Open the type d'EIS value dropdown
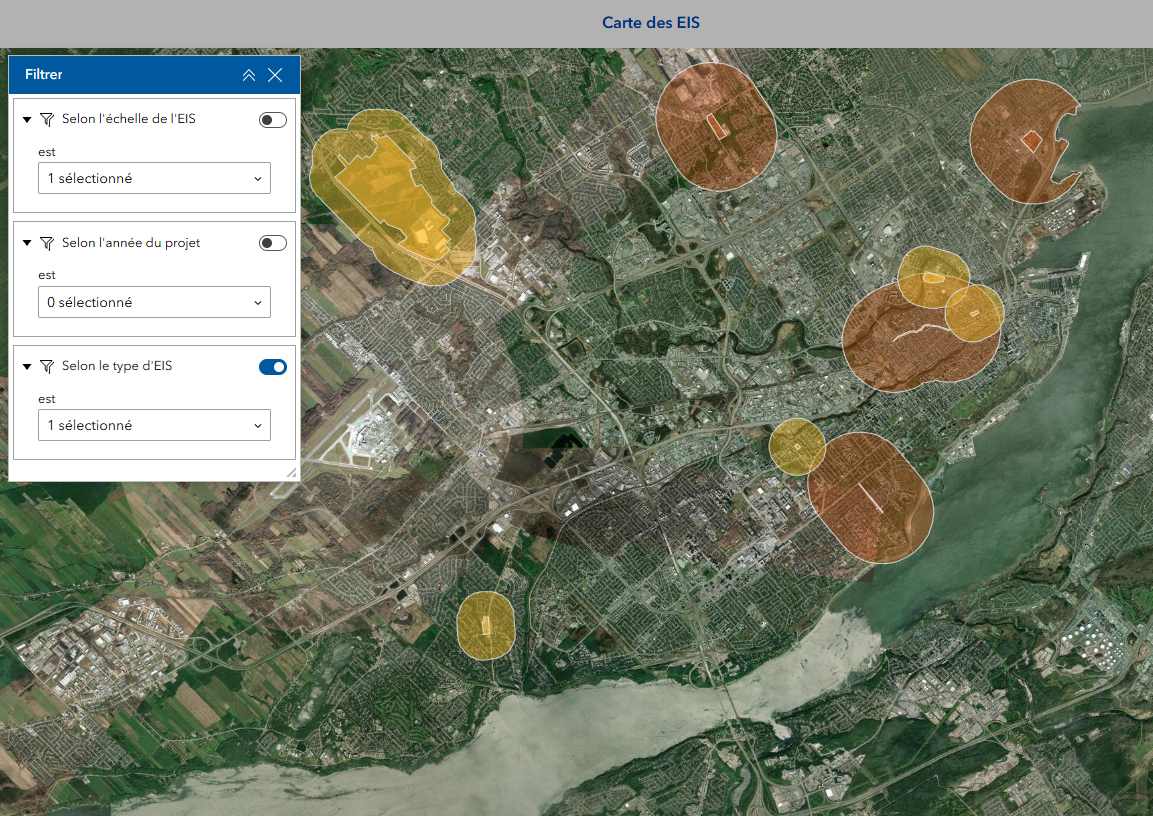The width and height of the screenshot is (1153, 816). tap(154, 425)
